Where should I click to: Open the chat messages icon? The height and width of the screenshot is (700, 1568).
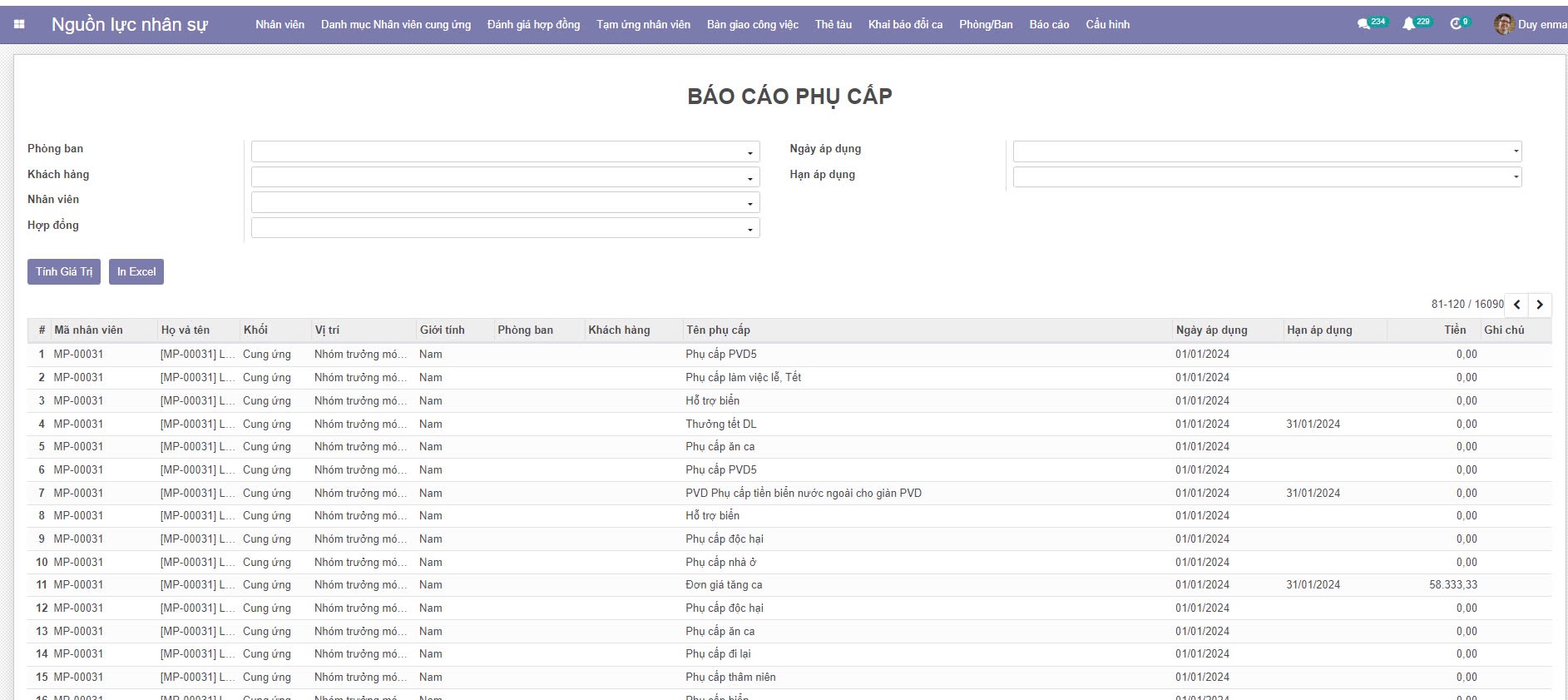pos(1363,24)
